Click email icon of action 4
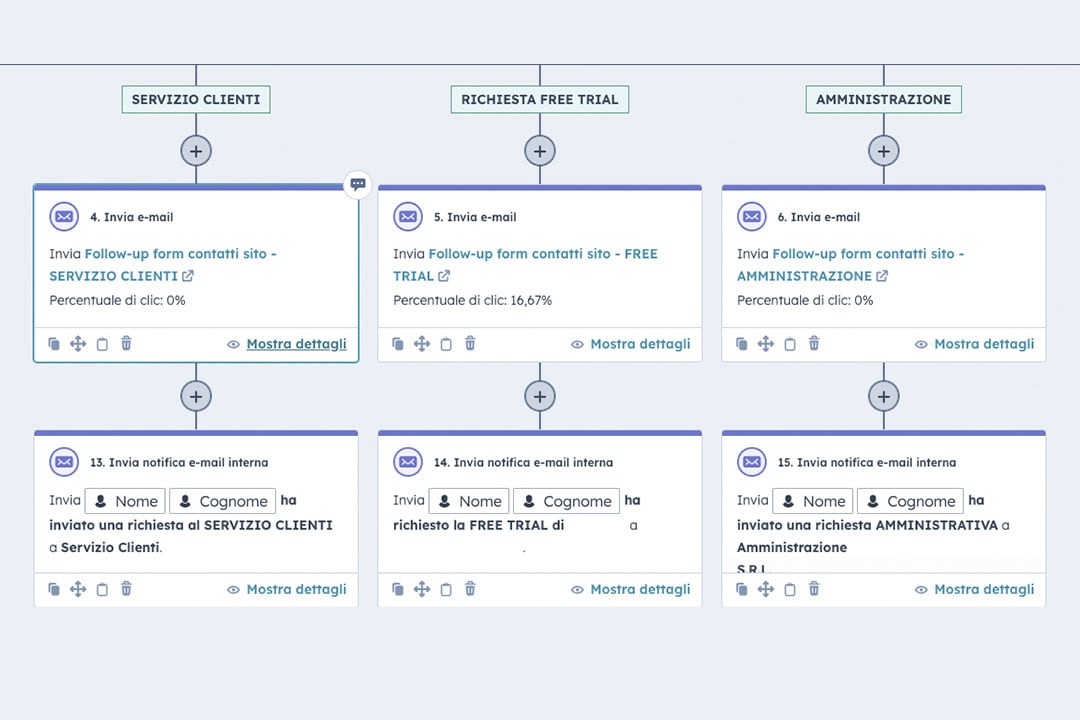Image resolution: width=1080 pixels, height=720 pixels. tap(64, 216)
